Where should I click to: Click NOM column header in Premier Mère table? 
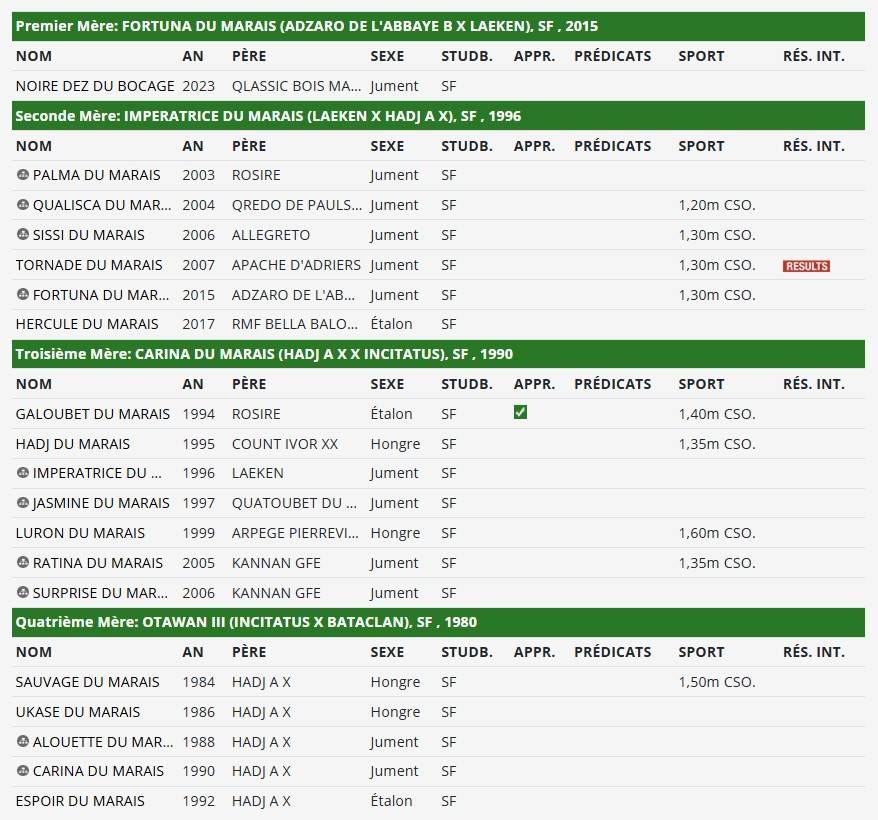(34, 56)
